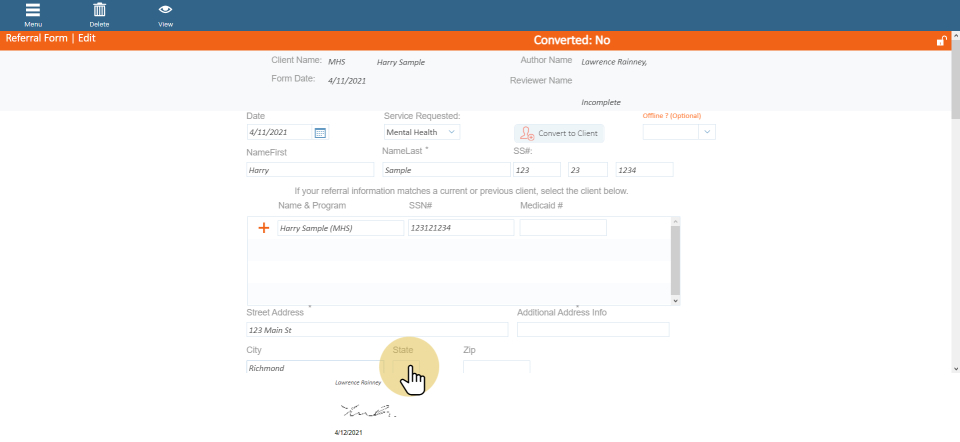The image size is (960, 442).
Task: Click the unlock padlock icon
Action: [x=941, y=41]
